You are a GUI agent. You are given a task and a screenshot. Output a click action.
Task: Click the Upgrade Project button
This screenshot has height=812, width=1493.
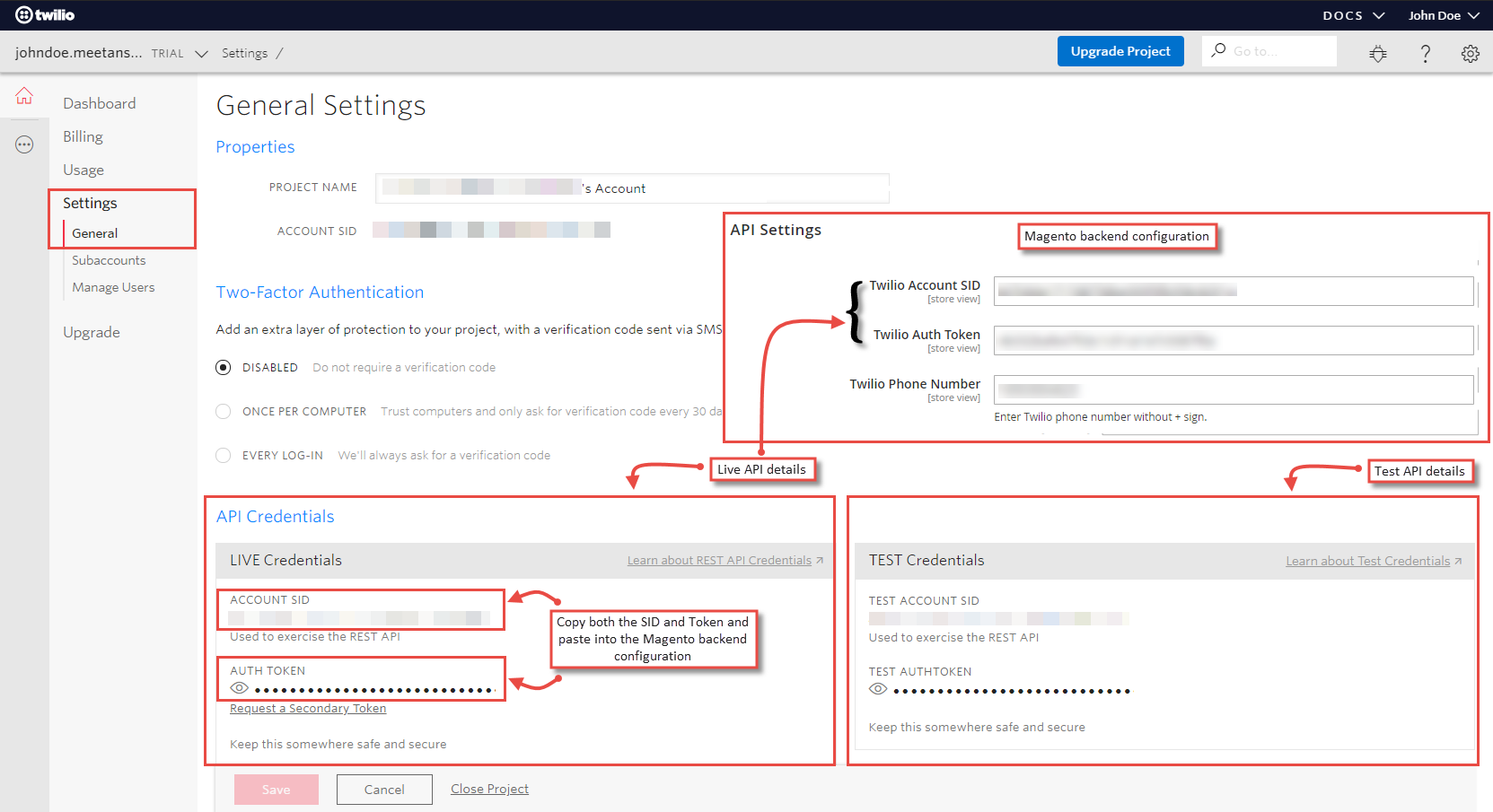pyautogui.click(x=1120, y=51)
